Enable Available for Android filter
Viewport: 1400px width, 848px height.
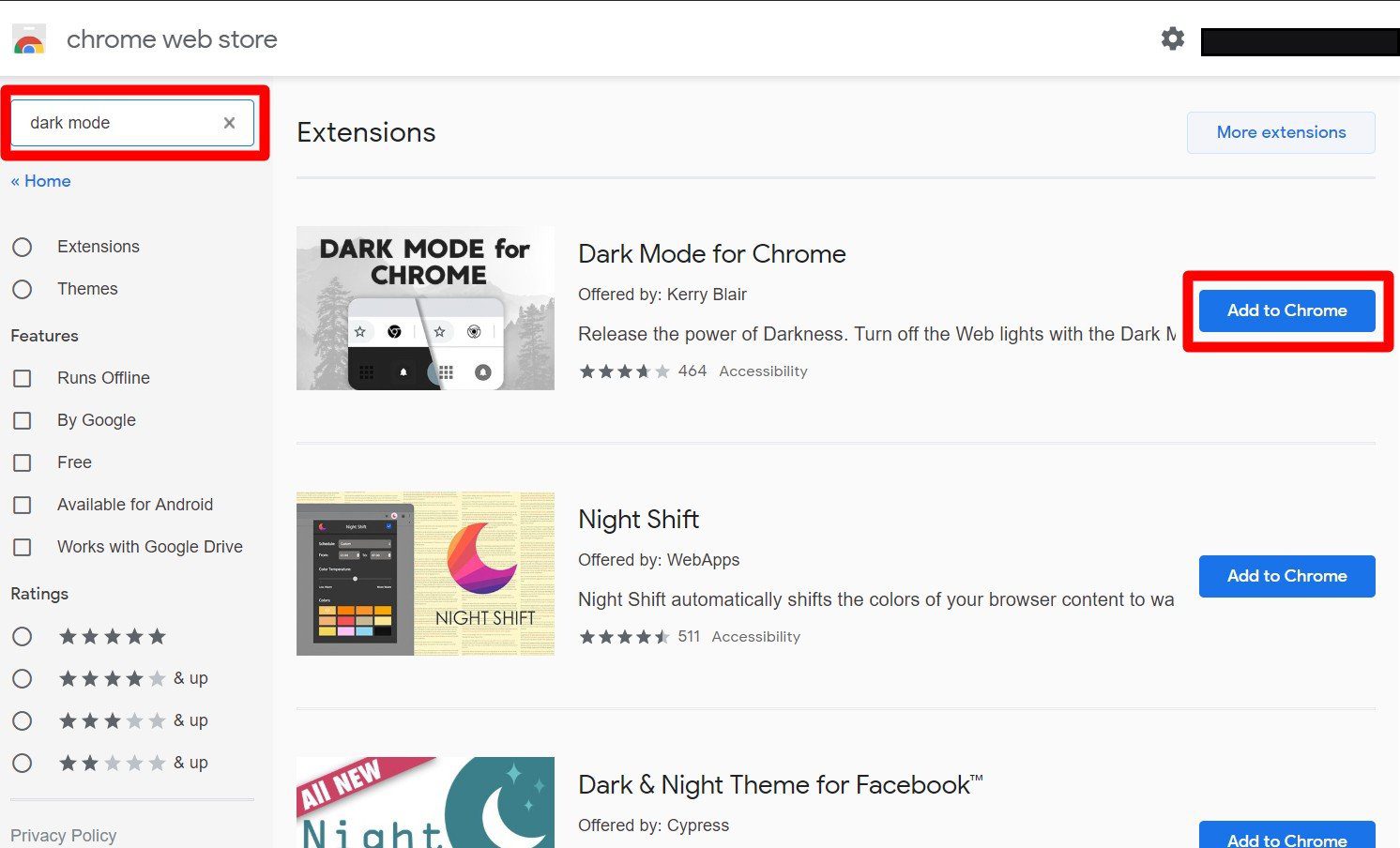tap(23, 505)
